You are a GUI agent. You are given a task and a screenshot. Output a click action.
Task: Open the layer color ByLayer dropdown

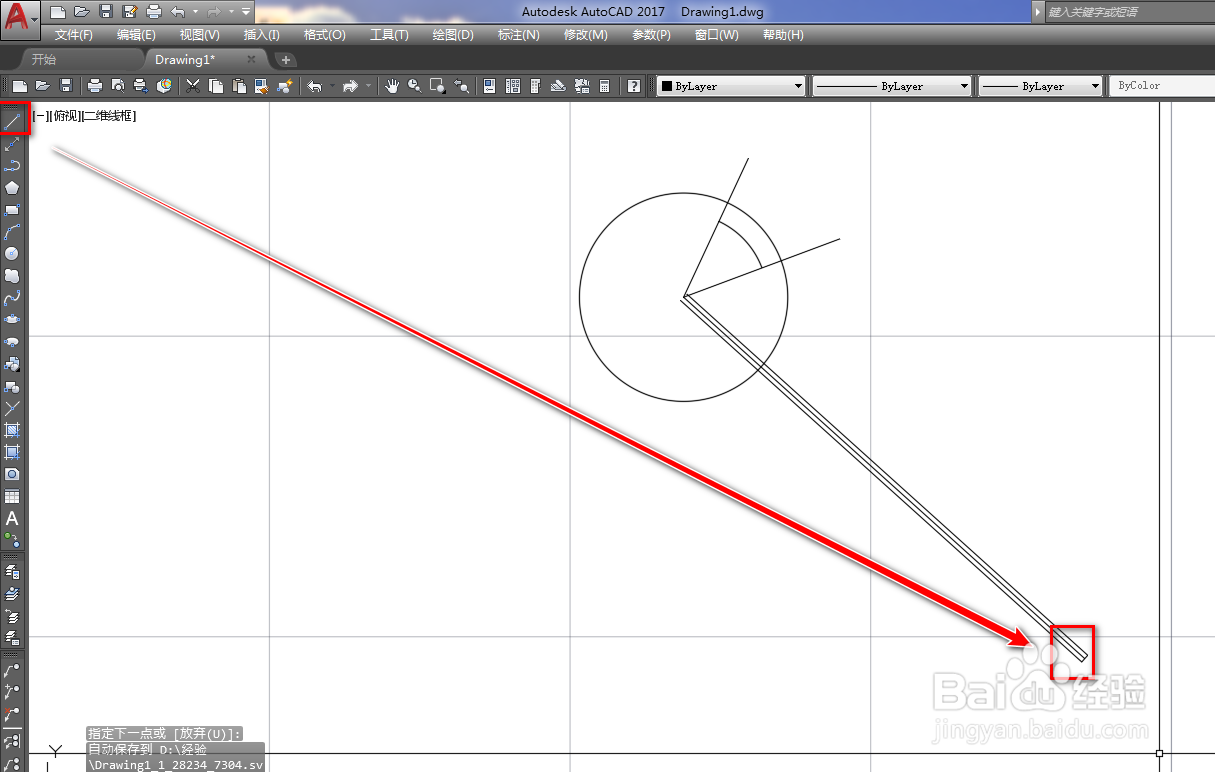(x=731, y=86)
